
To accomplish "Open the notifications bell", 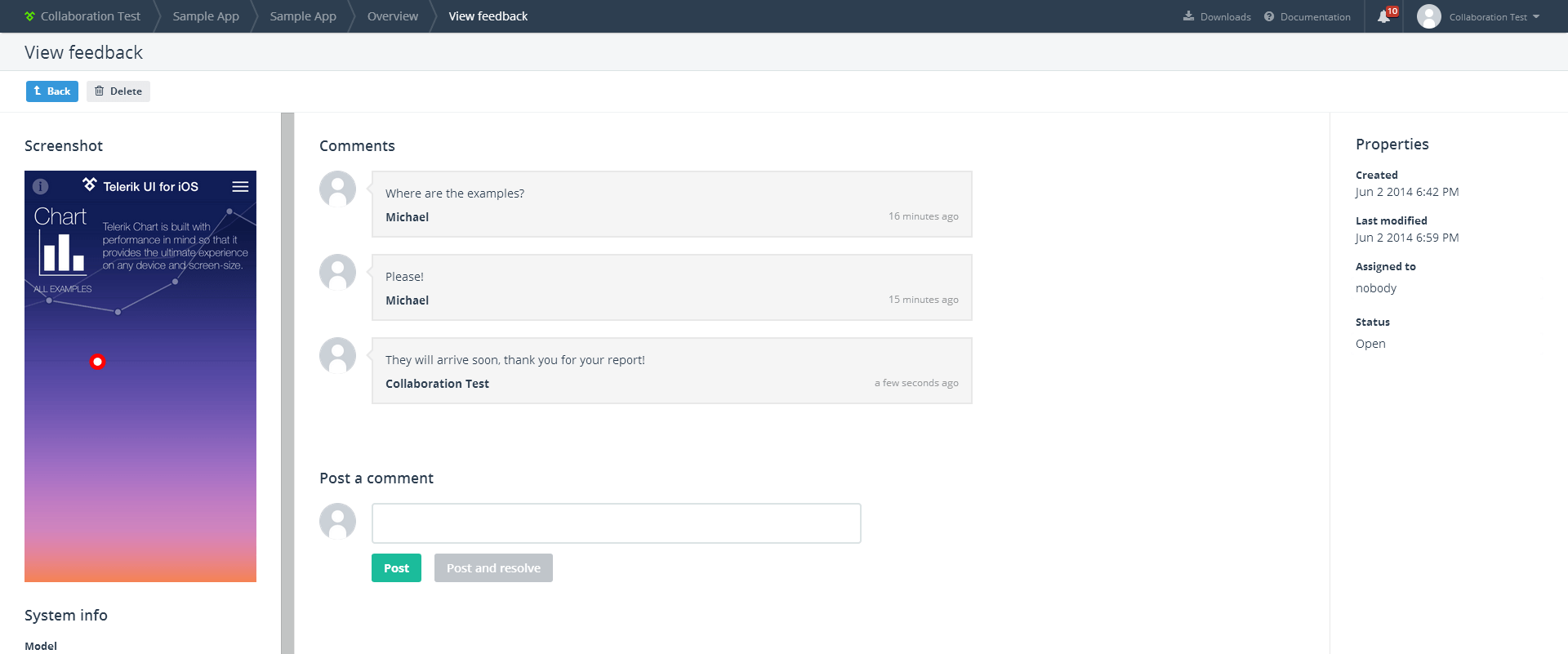I will pos(1383,17).
